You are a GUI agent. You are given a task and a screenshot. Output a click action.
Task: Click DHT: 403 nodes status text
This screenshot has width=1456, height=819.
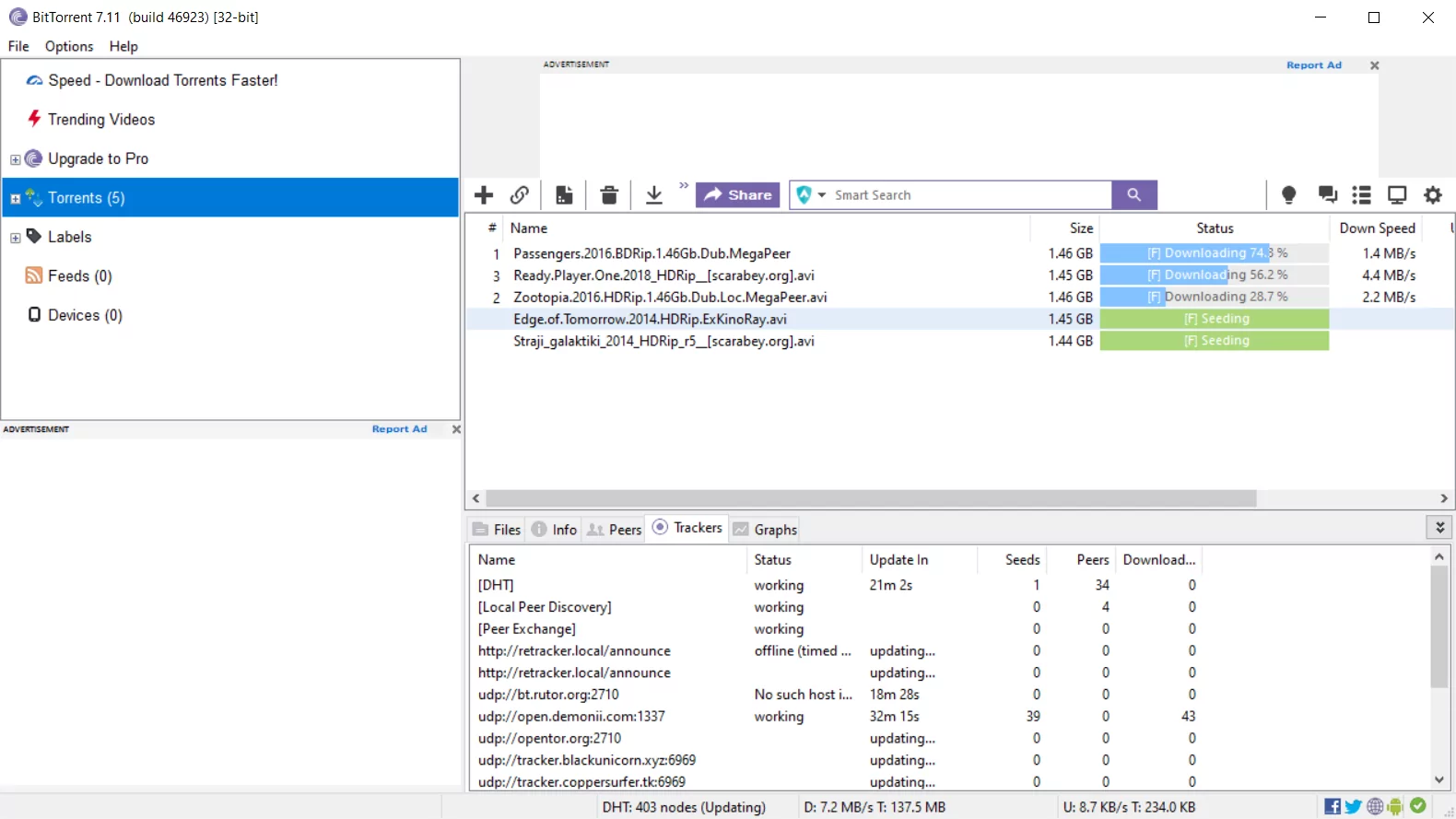[684, 807]
